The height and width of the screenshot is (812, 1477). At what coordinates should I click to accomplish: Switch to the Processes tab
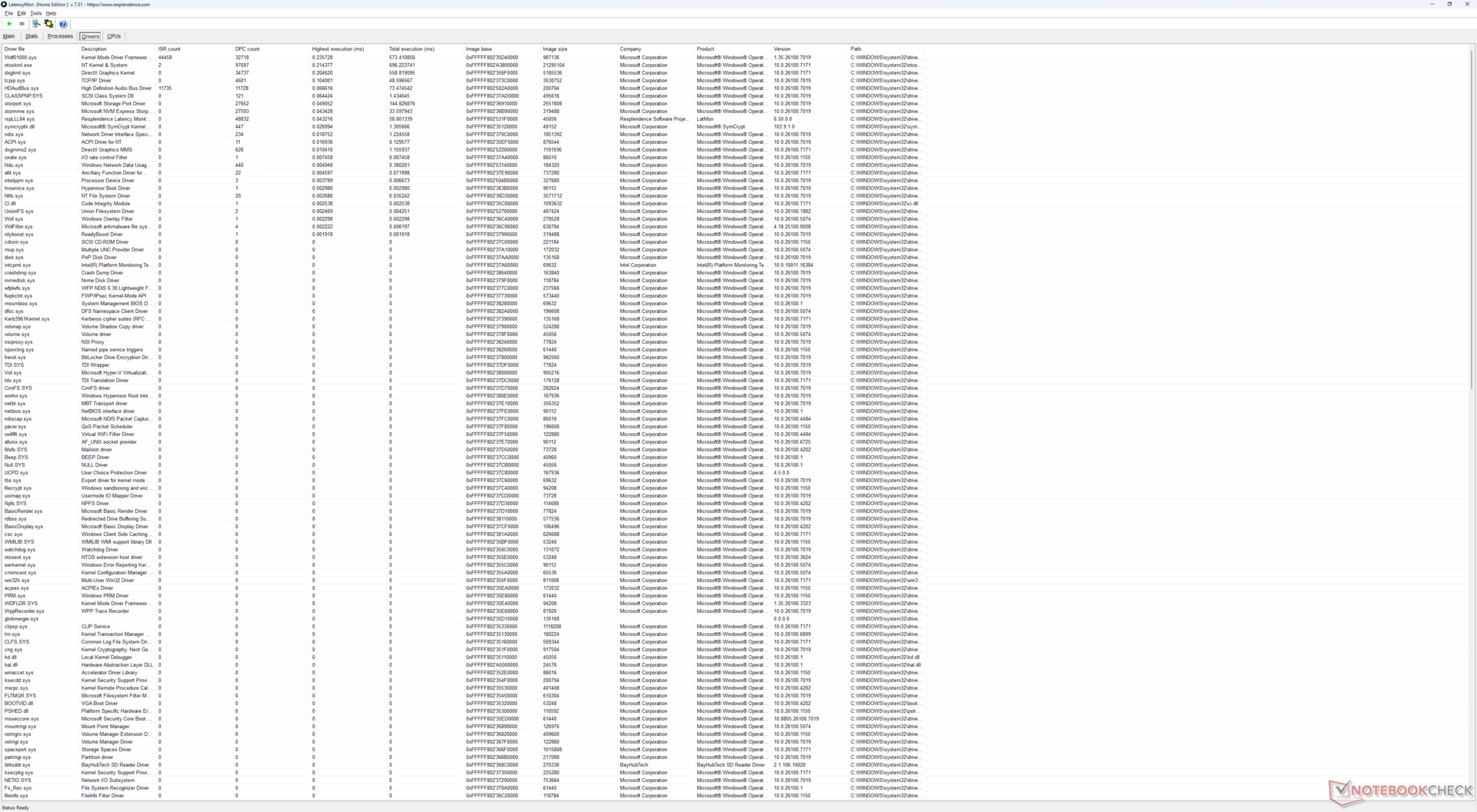coord(60,36)
